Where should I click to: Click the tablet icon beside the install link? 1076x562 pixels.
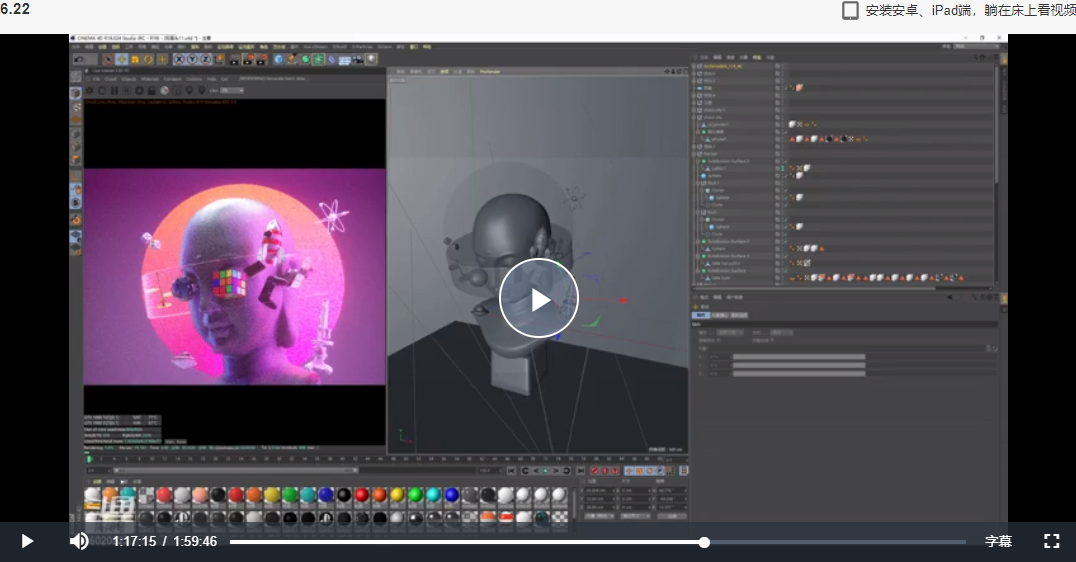coord(850,10)
